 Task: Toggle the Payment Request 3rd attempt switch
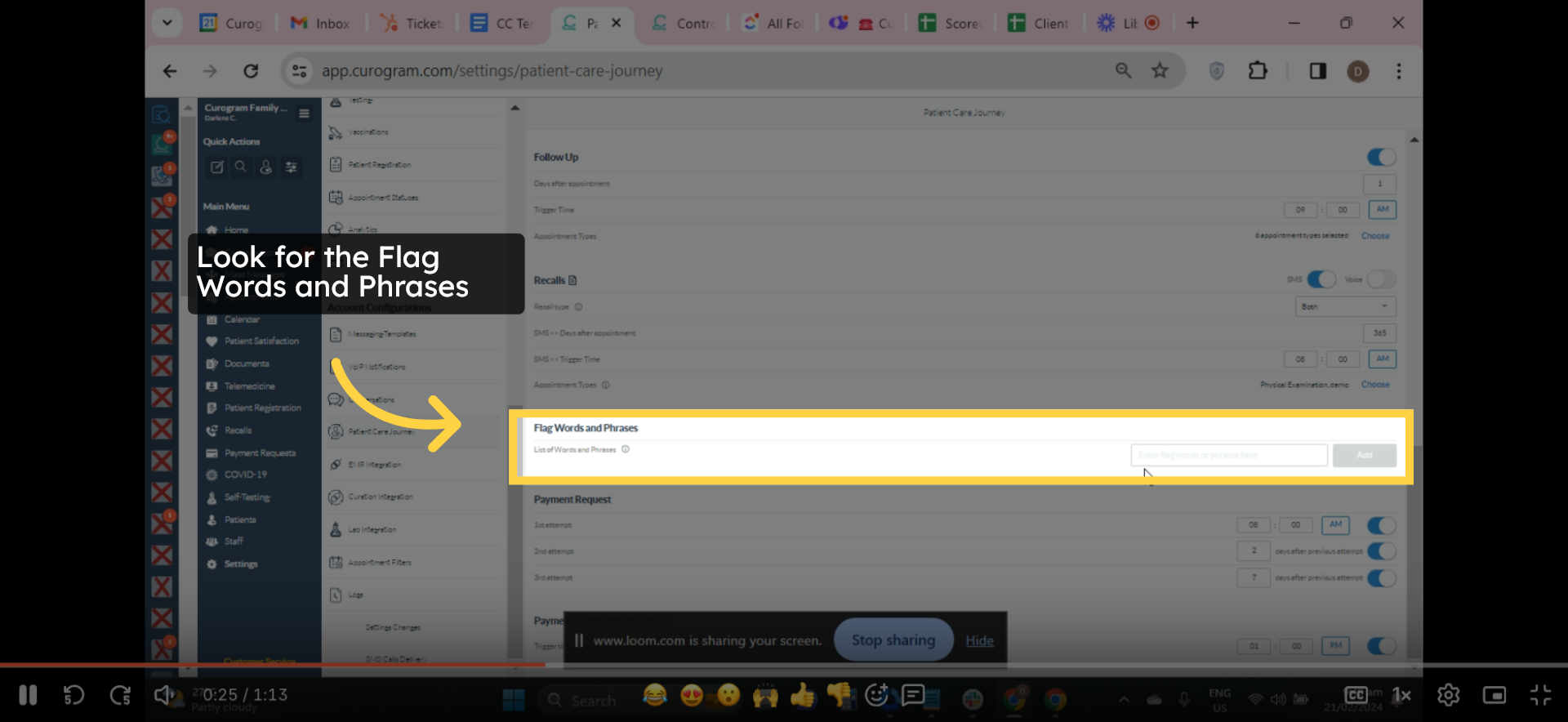click(1382, 577)
